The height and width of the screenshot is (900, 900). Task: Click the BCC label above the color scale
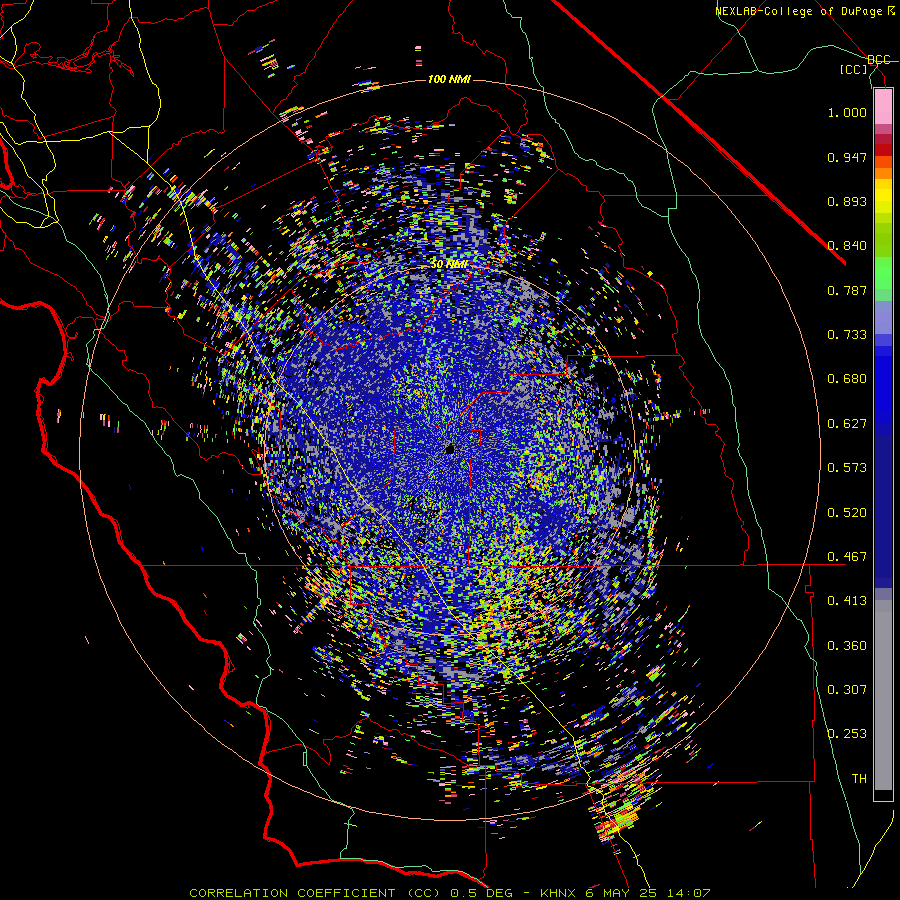(x=878, y=60)
